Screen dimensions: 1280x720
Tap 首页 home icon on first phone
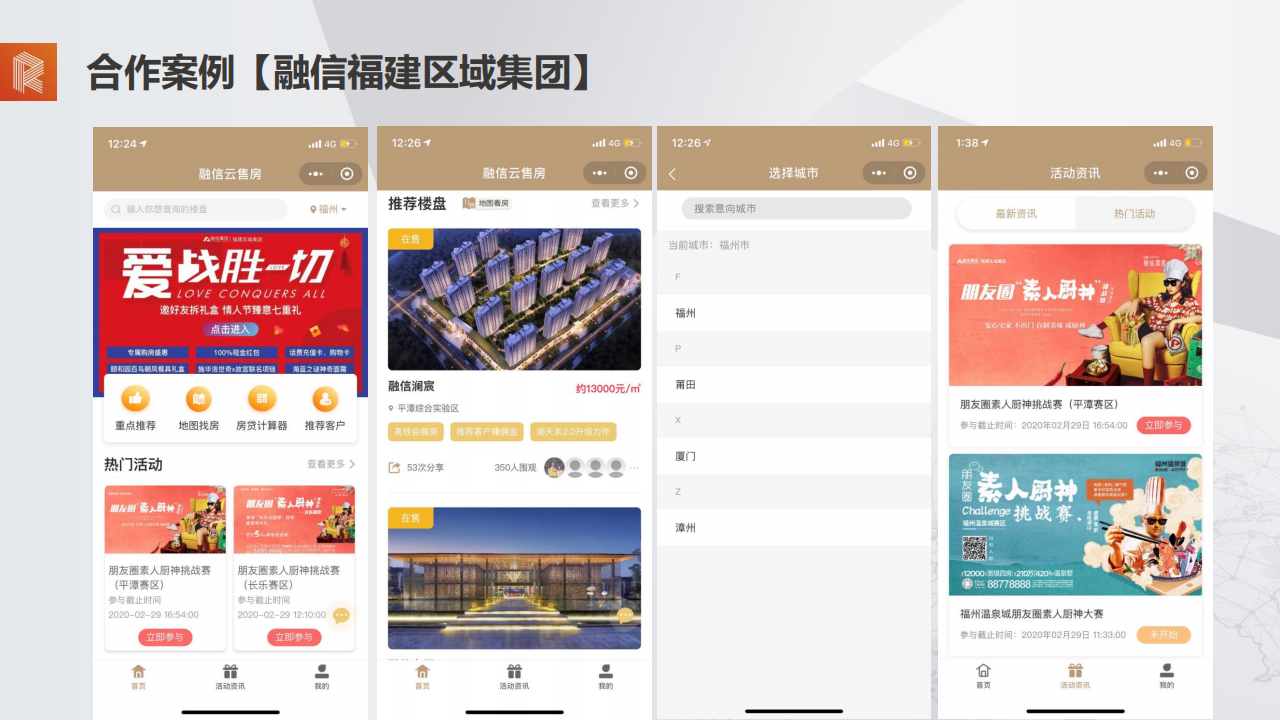(138, 672)
